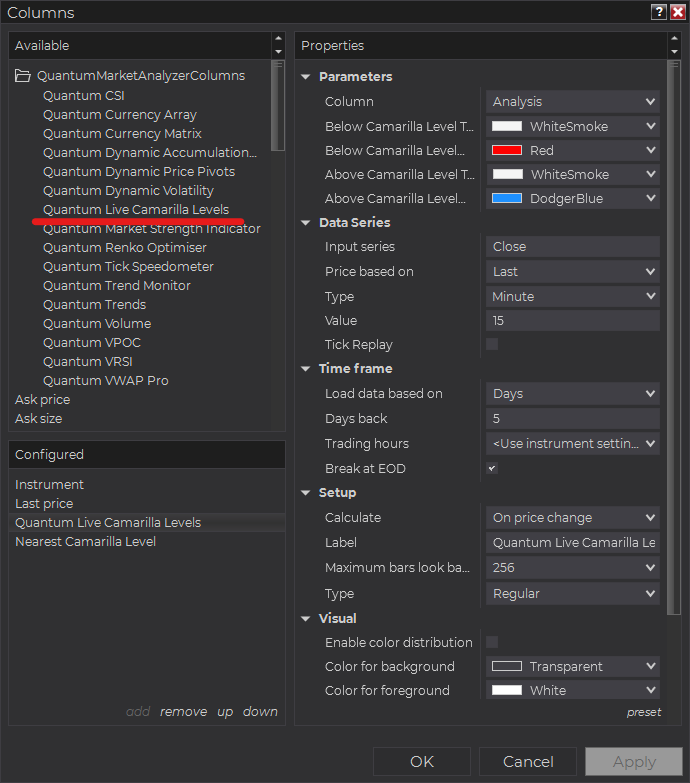Collapse the Parameters section
This screenshot has height=783, width=690.
click(x=306, y=77)
